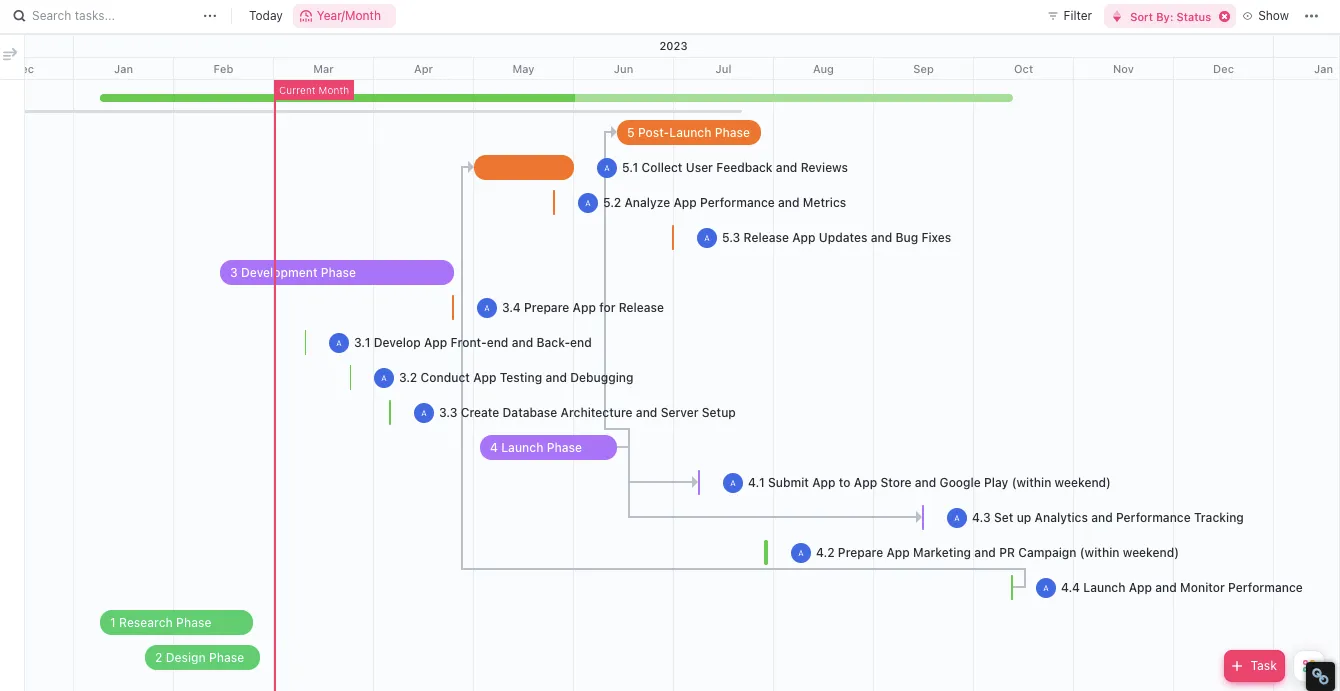
Task: Open task 5.2 Analyze App Performance and Metrics
Action: click(725, 203)
